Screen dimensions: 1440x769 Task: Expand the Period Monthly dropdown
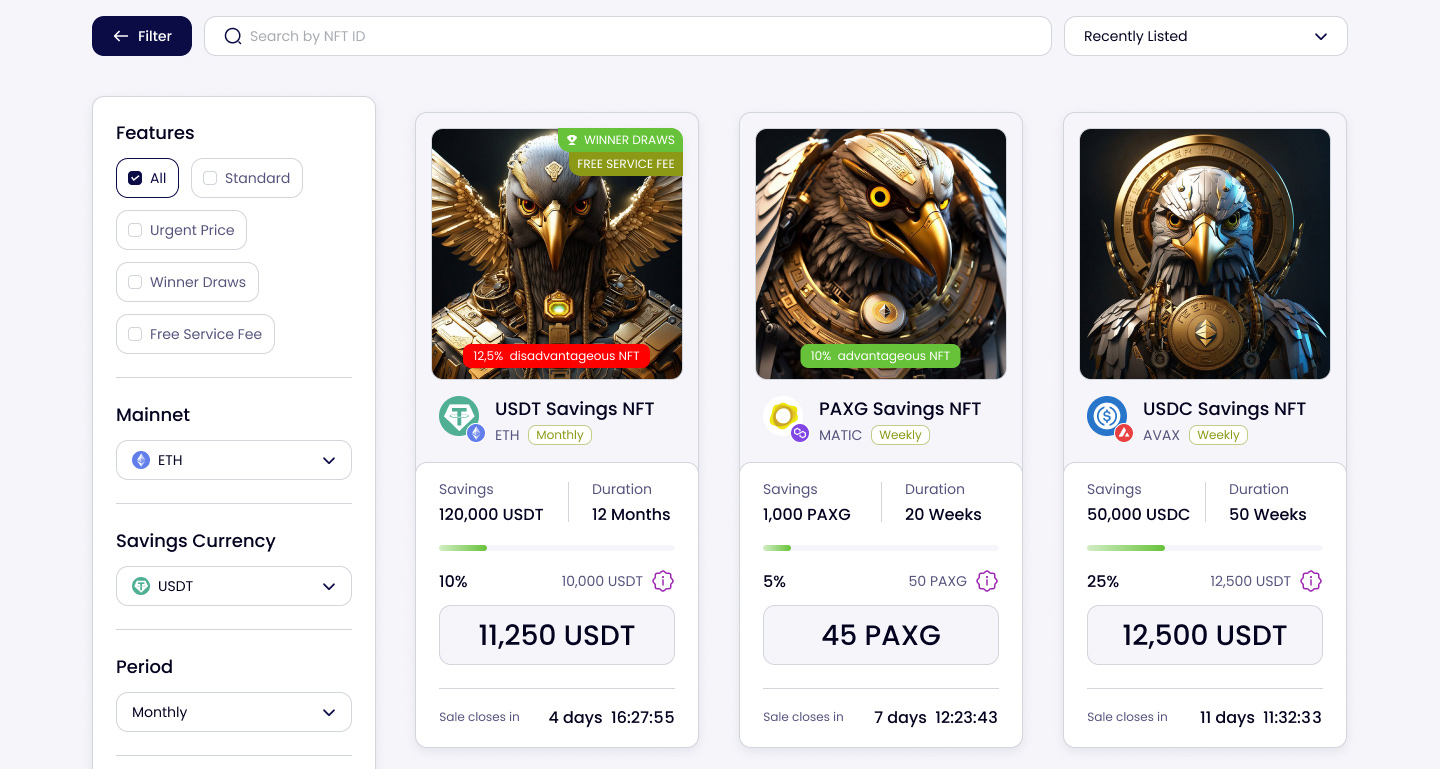[234, 712]
